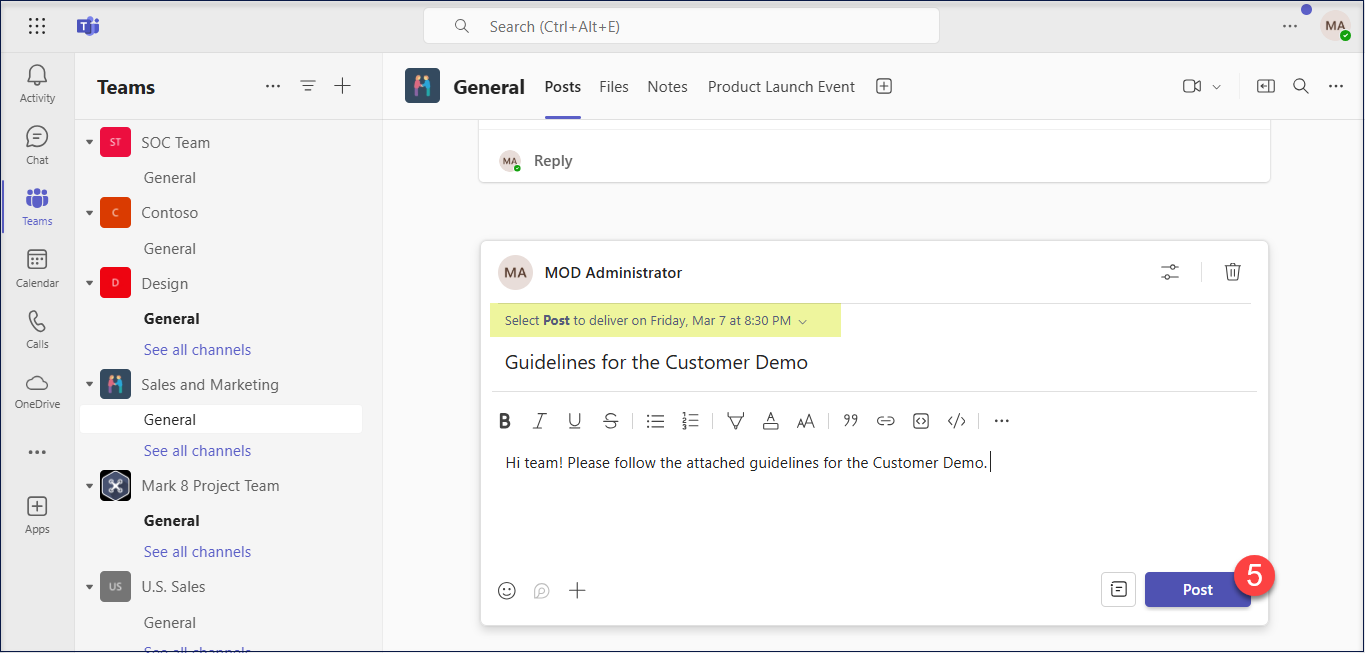
Task: Open the font color picker
Action: pos(770,421)
